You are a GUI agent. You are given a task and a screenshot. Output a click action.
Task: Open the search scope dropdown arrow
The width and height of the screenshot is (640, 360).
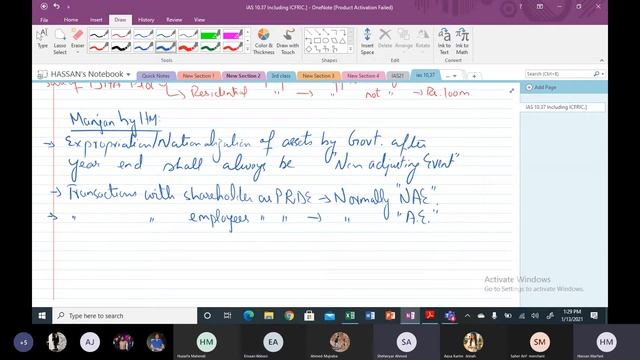click(x=602, y=74)
